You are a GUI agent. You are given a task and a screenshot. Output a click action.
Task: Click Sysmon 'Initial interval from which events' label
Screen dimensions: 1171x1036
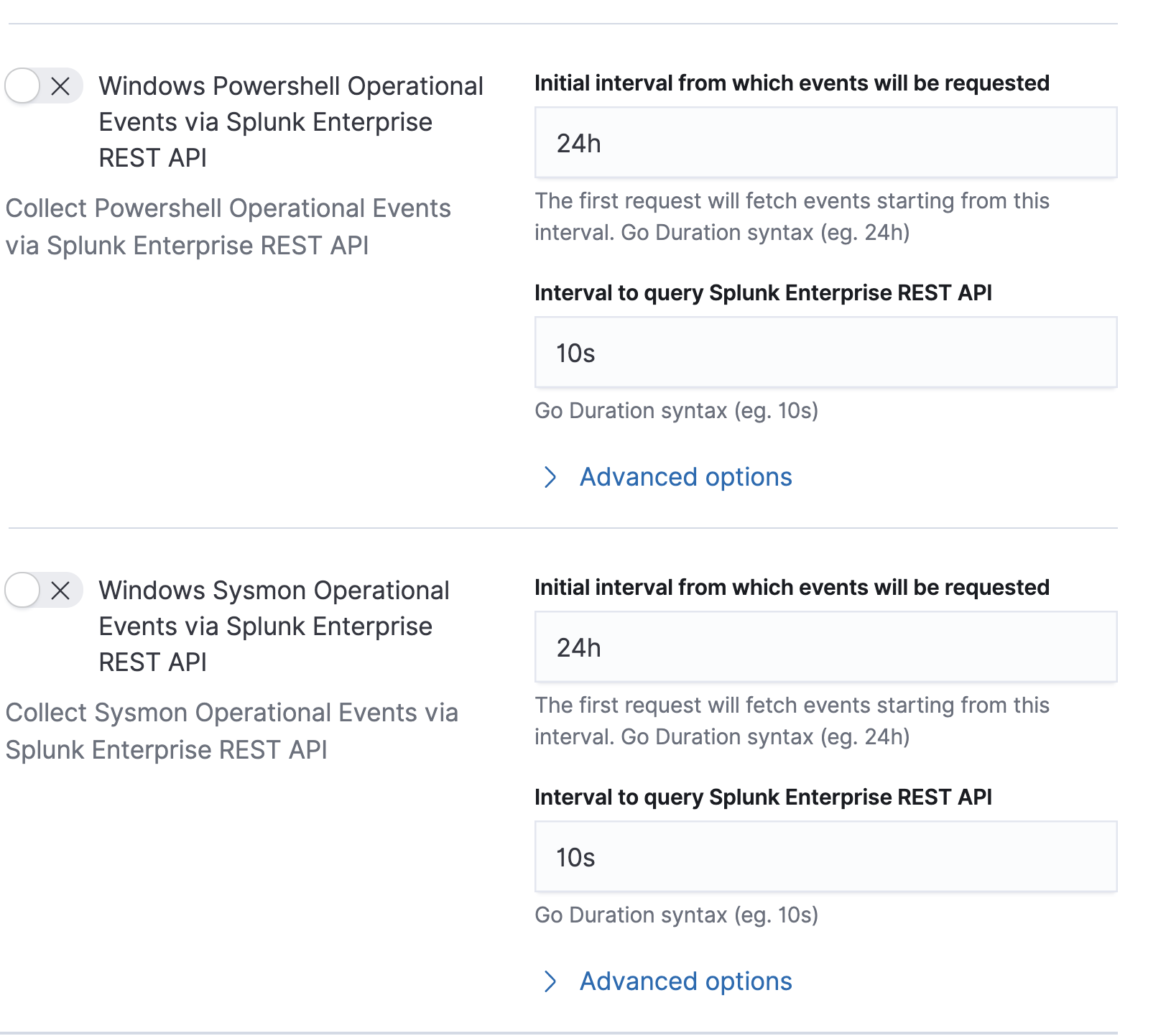click(x=792, y=588)
